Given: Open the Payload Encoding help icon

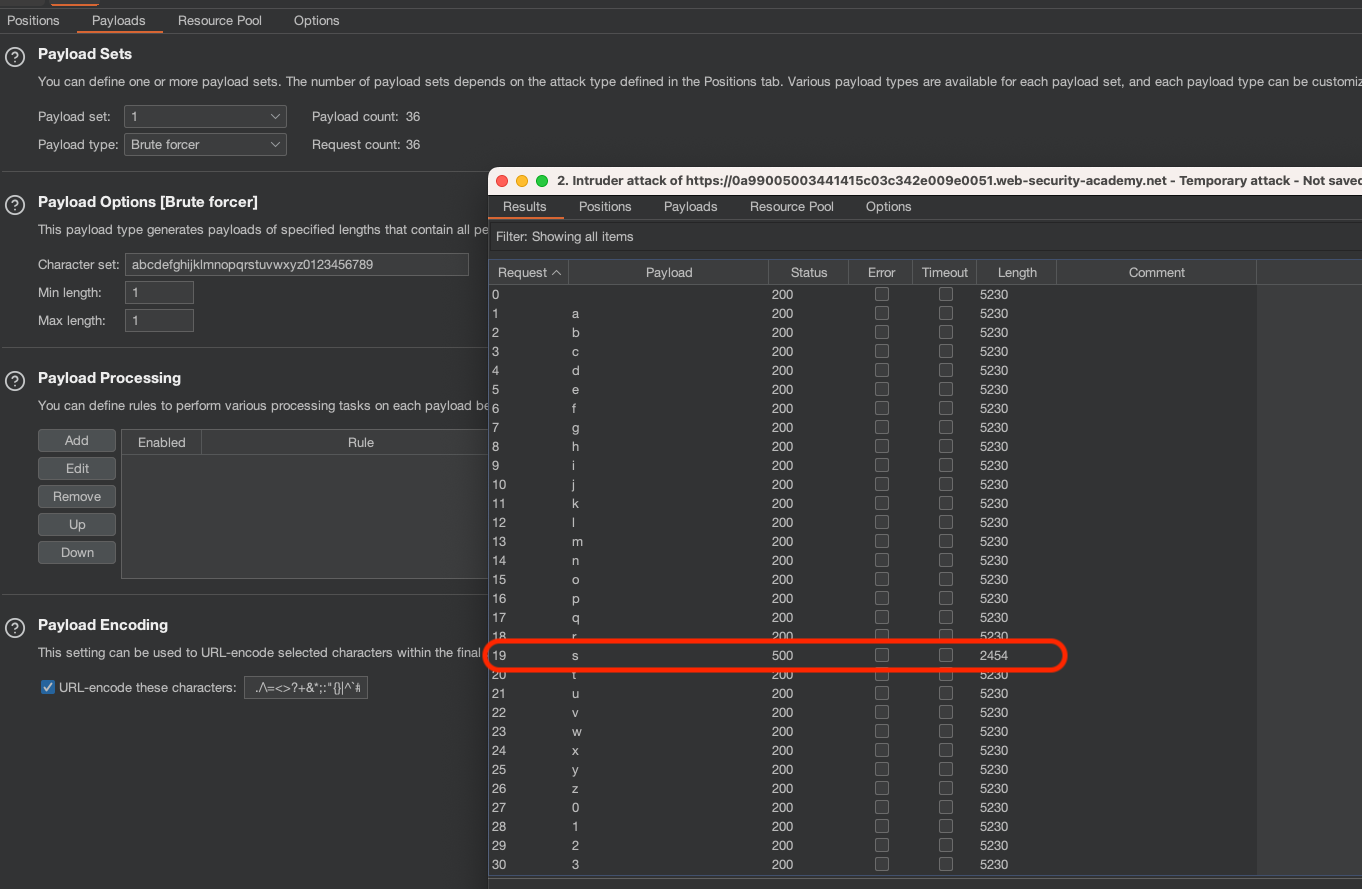Looking at the screenshot, I should click(x=15, y=628).
